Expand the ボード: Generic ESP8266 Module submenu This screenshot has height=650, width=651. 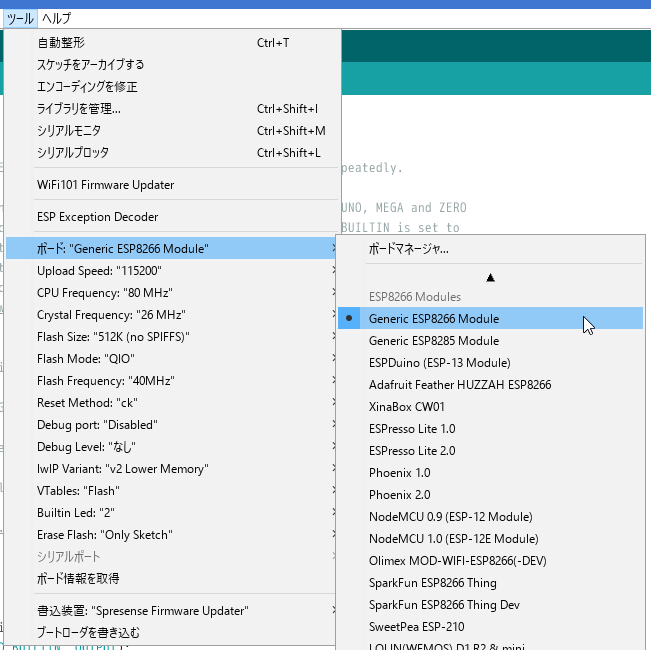[x=171, y=248]
